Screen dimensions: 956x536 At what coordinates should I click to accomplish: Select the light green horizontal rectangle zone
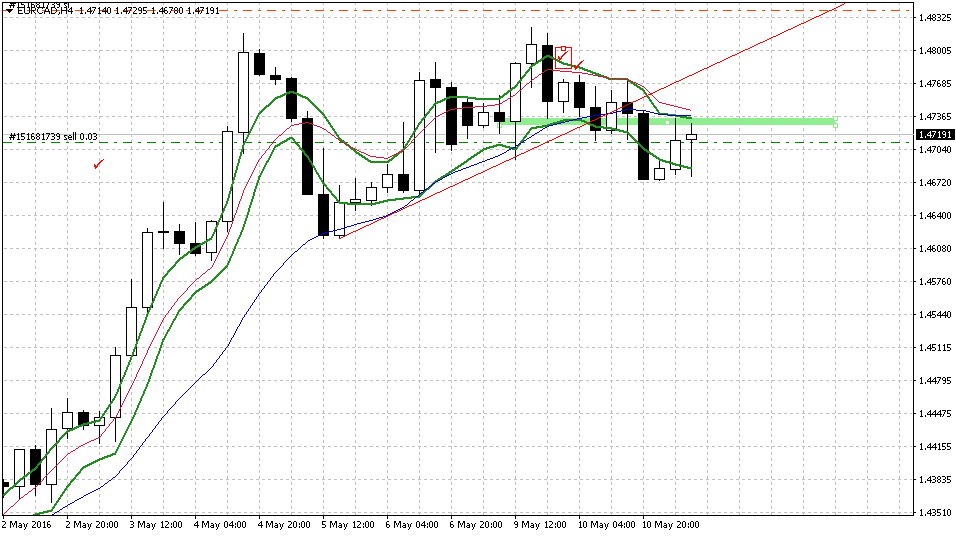point(667,122)
